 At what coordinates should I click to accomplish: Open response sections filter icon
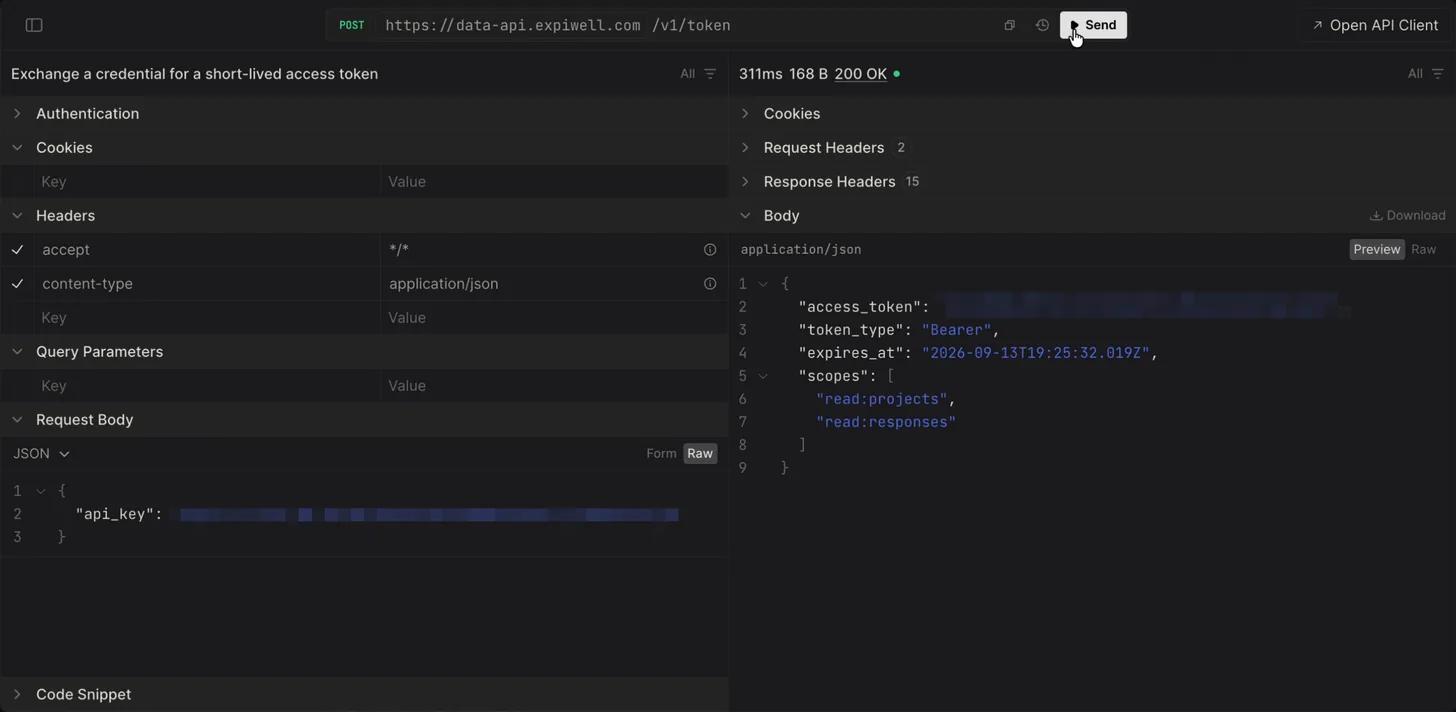[x=1437, y=74]
